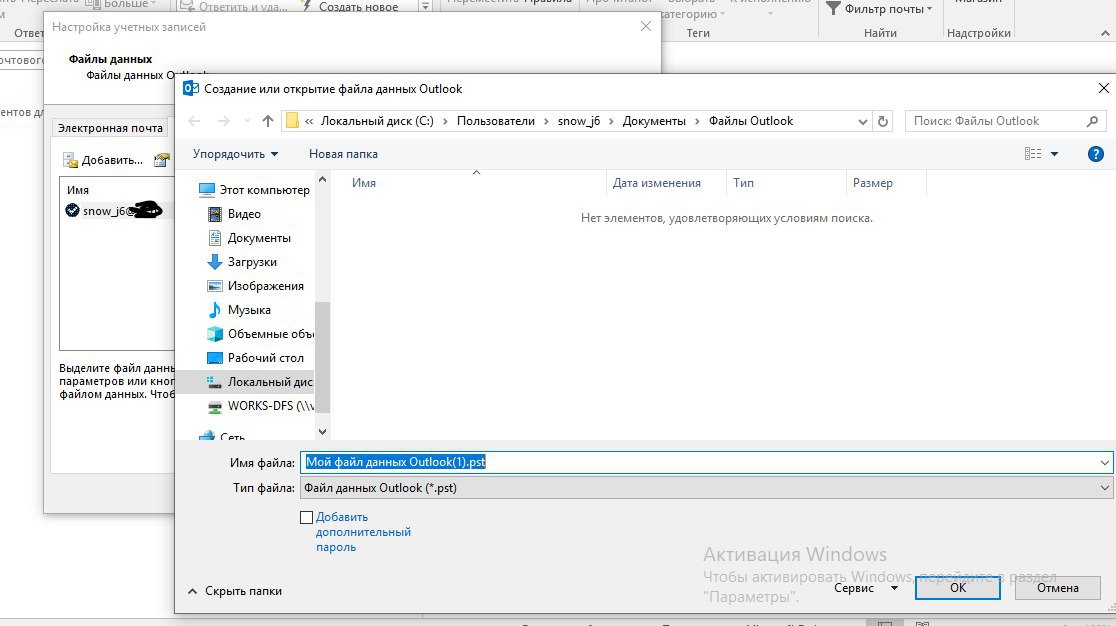
Task: Click the Создать новое quick step
Action: (352, 7)
